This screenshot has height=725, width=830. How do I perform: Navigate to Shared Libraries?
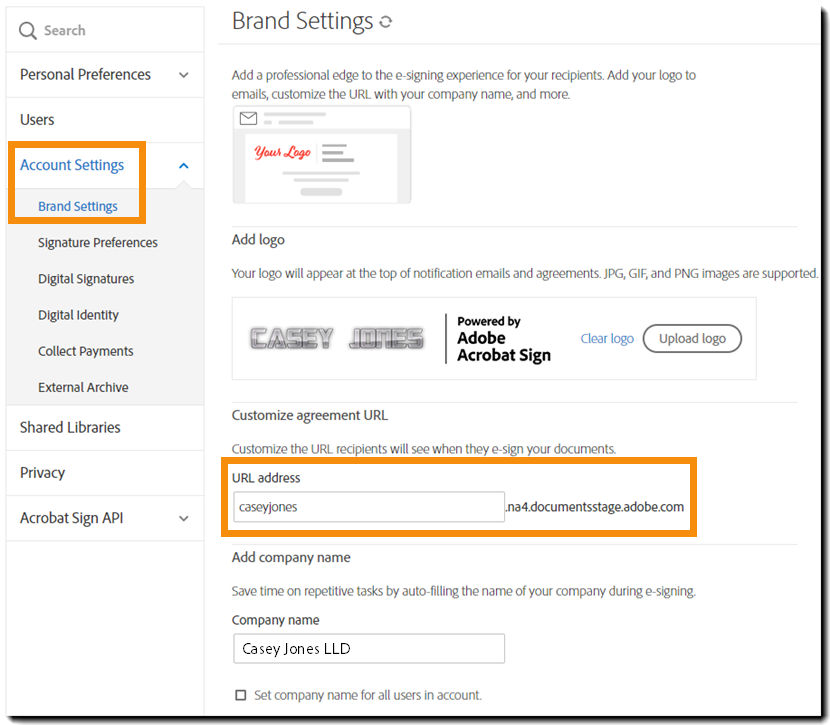[69, 427]
